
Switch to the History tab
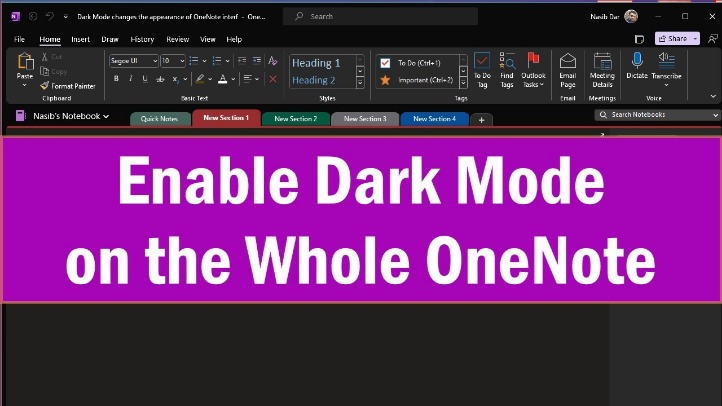142,40
